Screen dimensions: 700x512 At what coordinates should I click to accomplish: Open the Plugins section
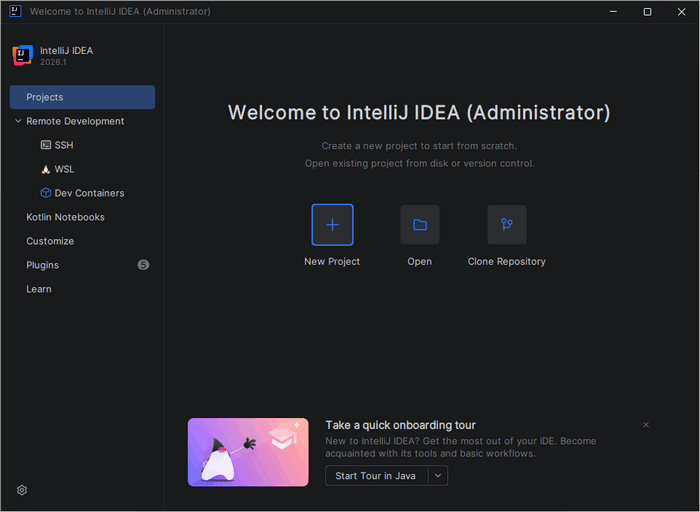point(42,265)
